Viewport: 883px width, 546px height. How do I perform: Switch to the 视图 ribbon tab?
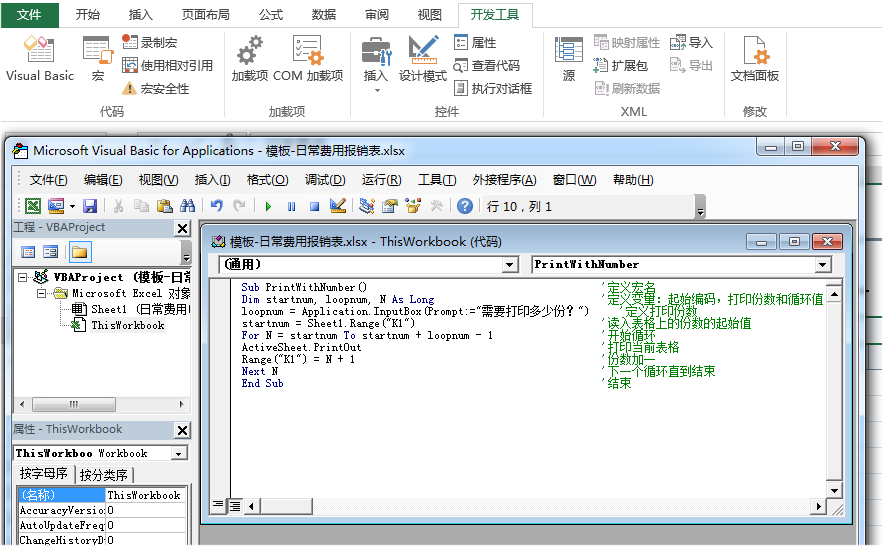pos(430,15)
